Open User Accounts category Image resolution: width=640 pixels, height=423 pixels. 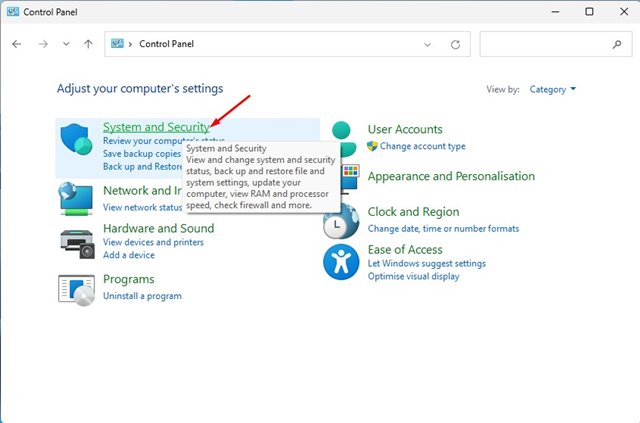[x=405, y=129]
